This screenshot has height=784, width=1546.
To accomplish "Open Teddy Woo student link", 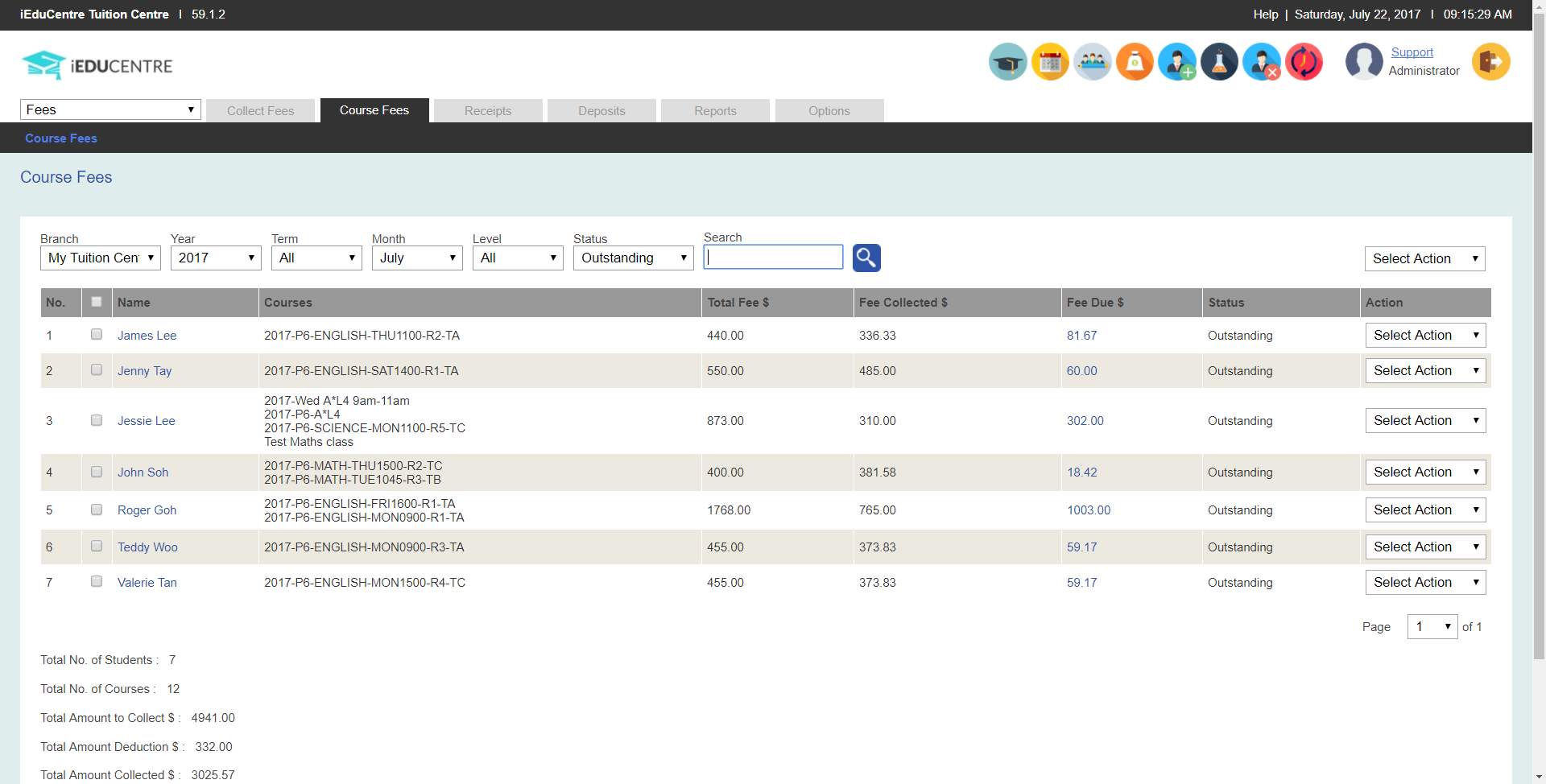I will [x=147, y=547].
